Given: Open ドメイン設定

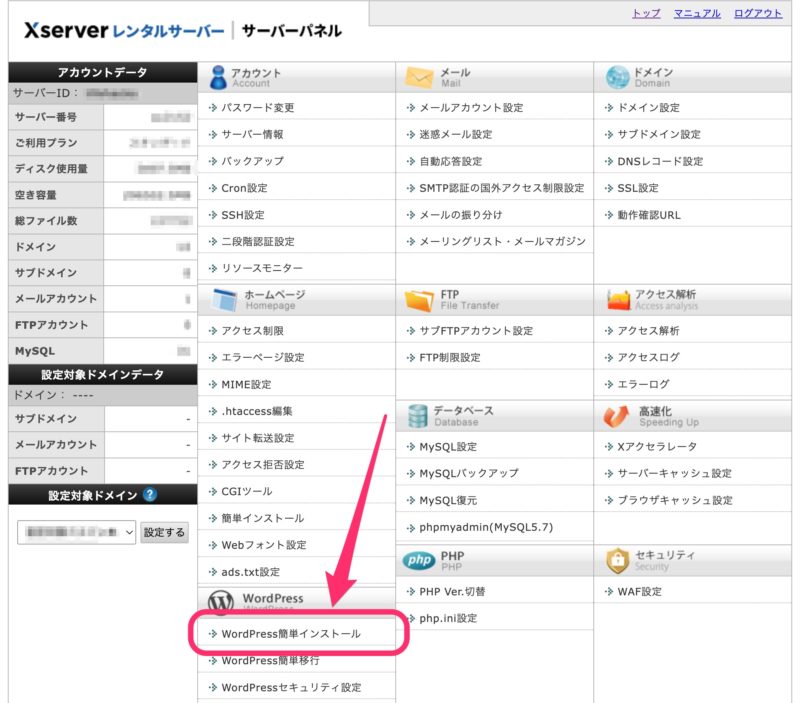Looking at the screenshot, I should pyautogui.click(x=648, y=108).
